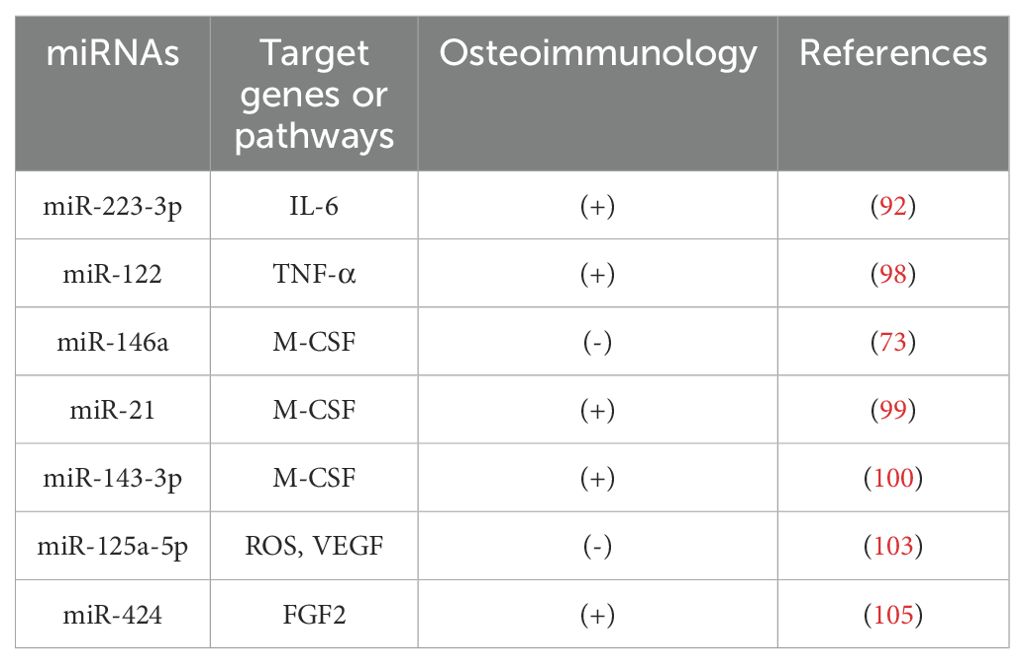
Task: Click the miR-146a row label
Action: coord(113,341)
